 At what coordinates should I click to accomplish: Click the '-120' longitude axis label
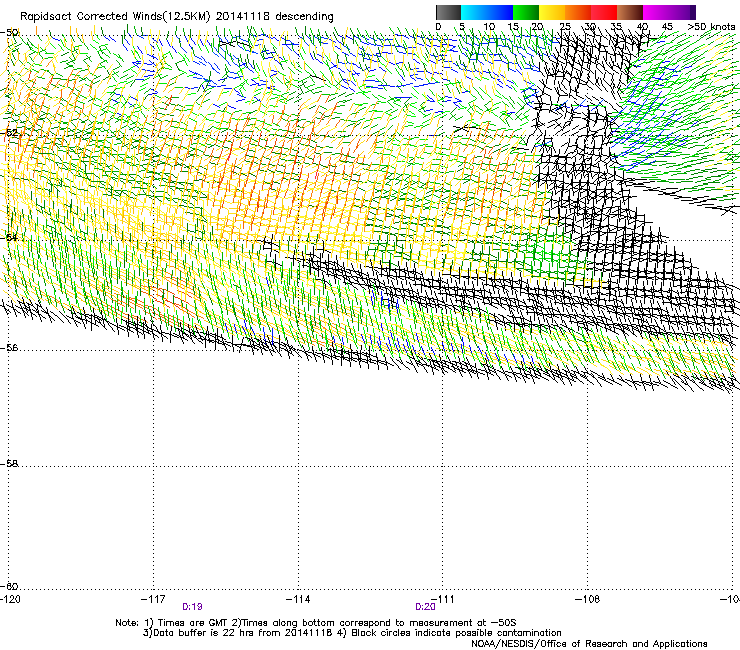10,599
